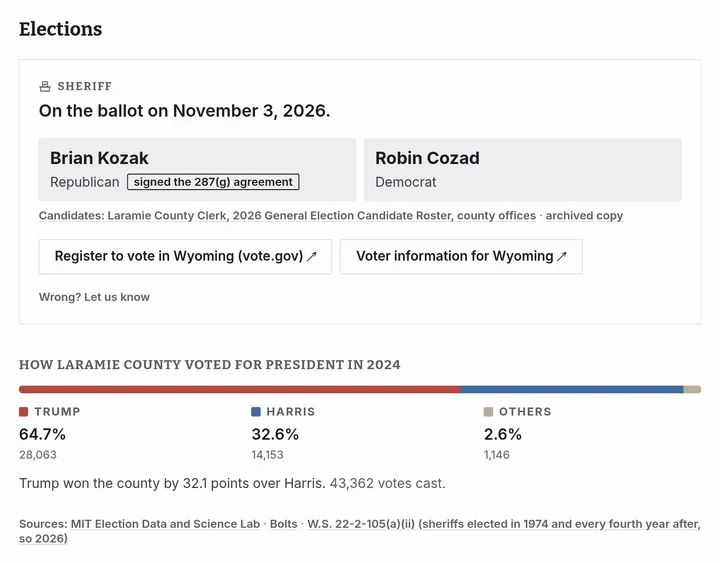Click the signed the 287(g) agreement badge
This screenshot has height=563, width=720.
click(213, 182)
